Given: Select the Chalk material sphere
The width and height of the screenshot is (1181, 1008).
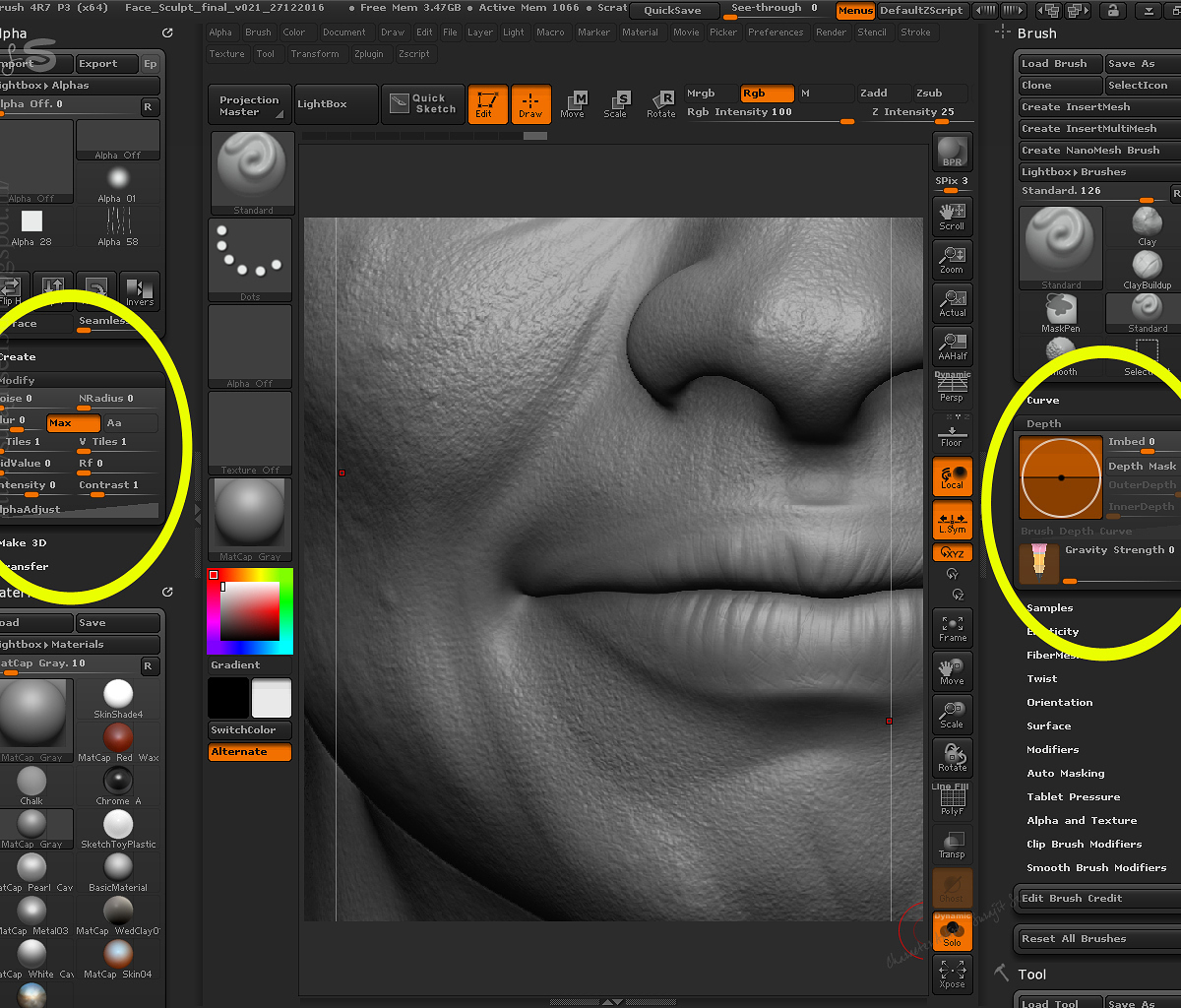Looking at the screenshot, I should tap(31, 786).
